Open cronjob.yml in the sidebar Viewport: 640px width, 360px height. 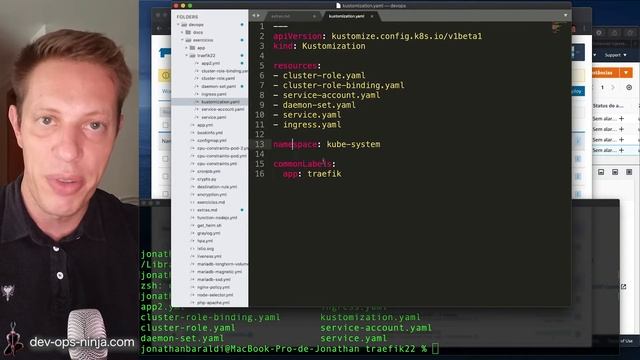(x=209, y=171)
